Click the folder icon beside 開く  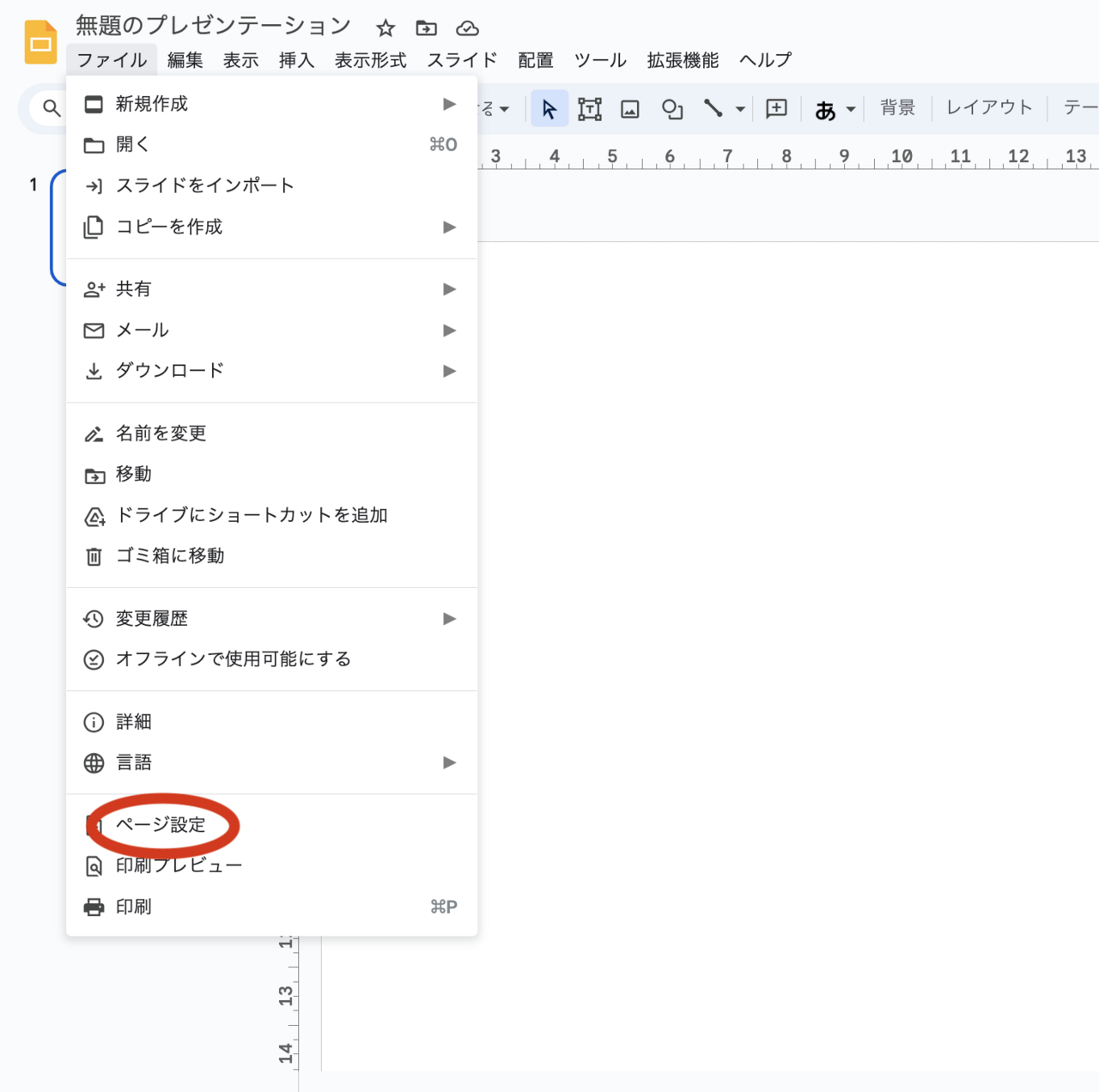pyautogui.click(x=94, y=145)
